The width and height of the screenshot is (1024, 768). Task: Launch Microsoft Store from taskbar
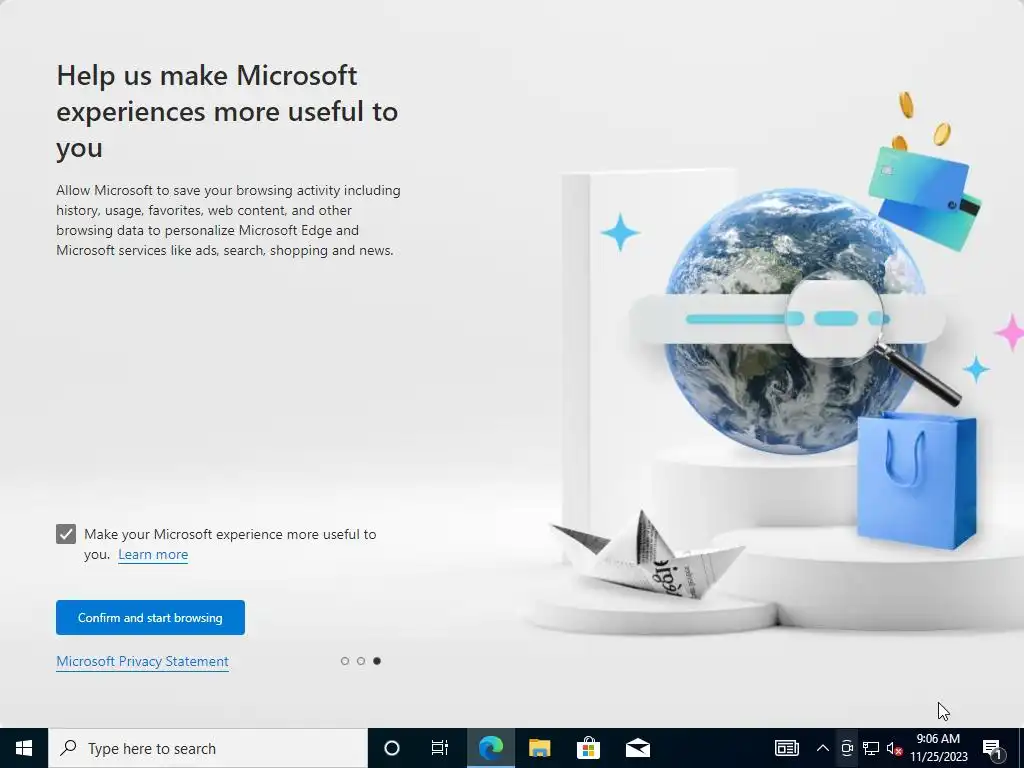click(588, 748)
